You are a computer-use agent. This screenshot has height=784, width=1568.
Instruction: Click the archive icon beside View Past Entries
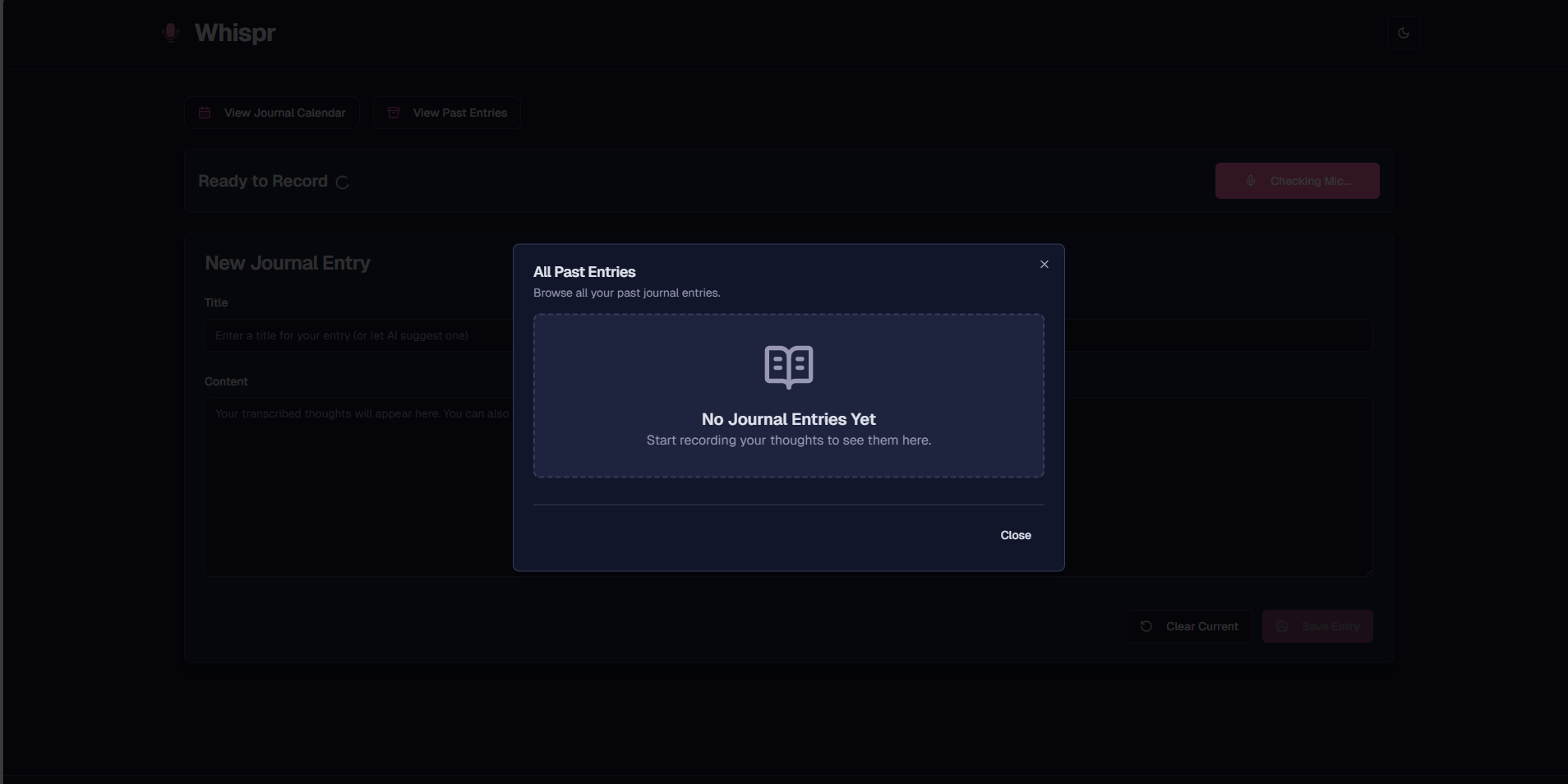(394, 113)
